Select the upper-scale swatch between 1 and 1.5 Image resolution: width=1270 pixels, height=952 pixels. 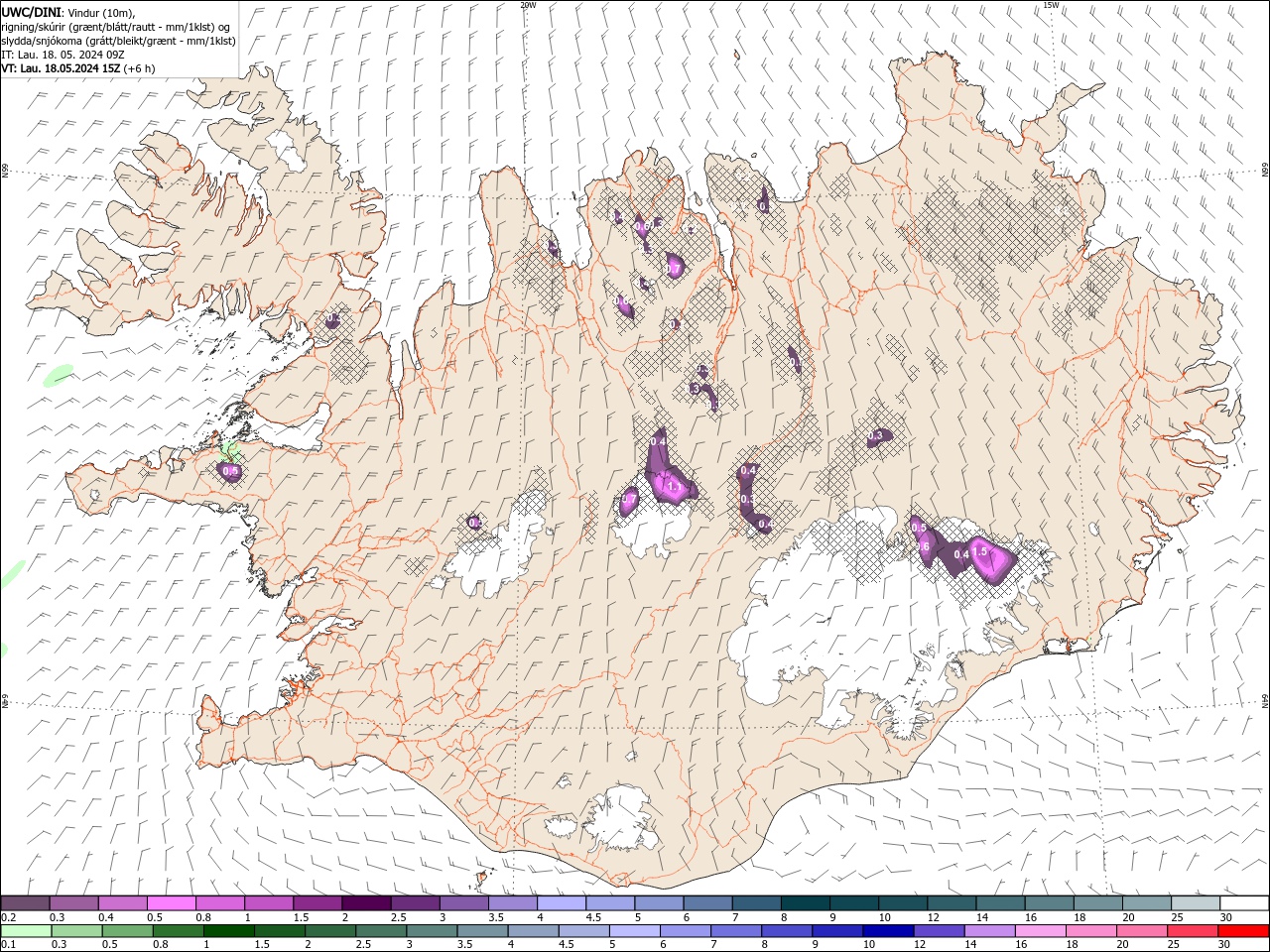coord(269,903)
